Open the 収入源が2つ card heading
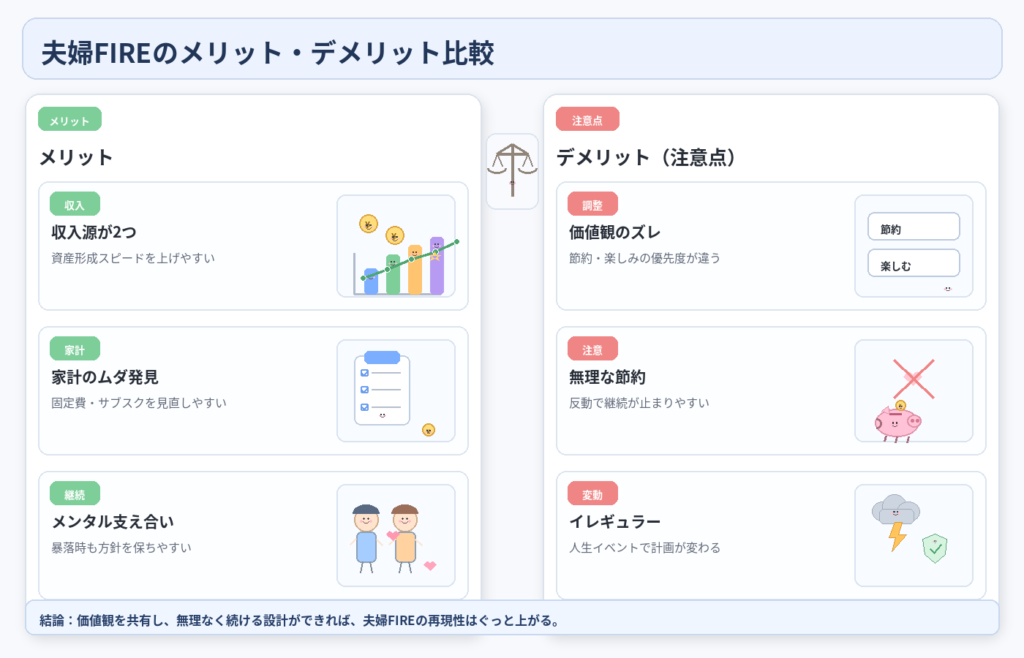 pos(94,232)
